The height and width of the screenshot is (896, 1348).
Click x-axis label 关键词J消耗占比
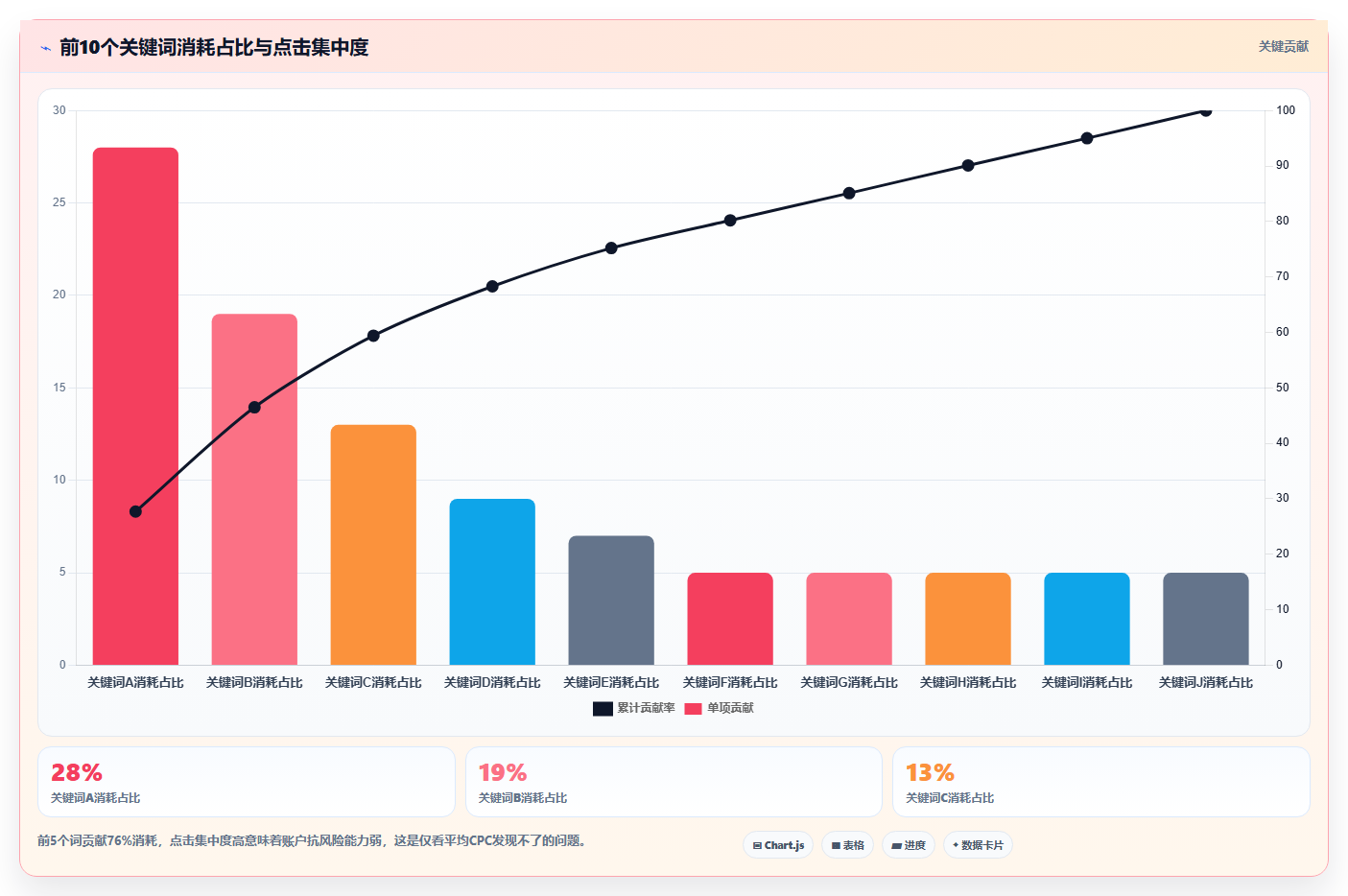[x=1206, y=683]
